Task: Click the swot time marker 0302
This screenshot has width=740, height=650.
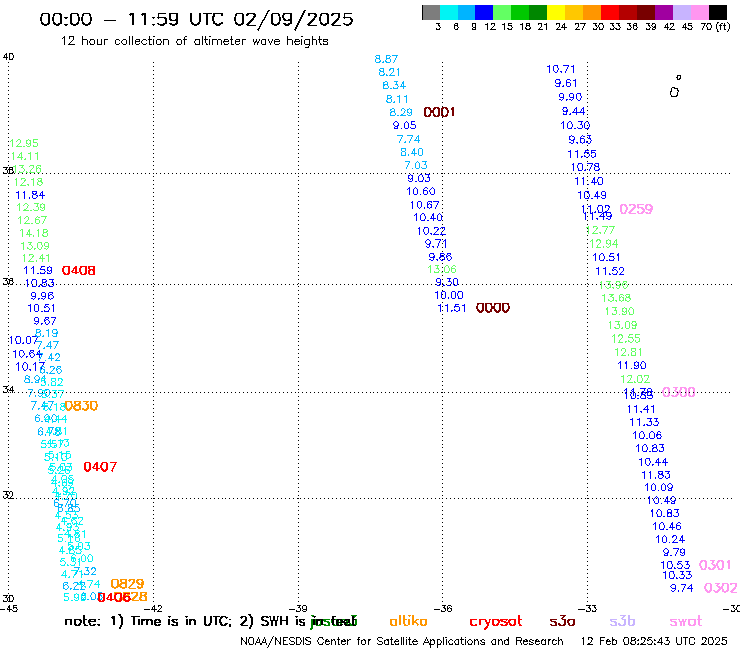Action: click(x=720, y=588)
